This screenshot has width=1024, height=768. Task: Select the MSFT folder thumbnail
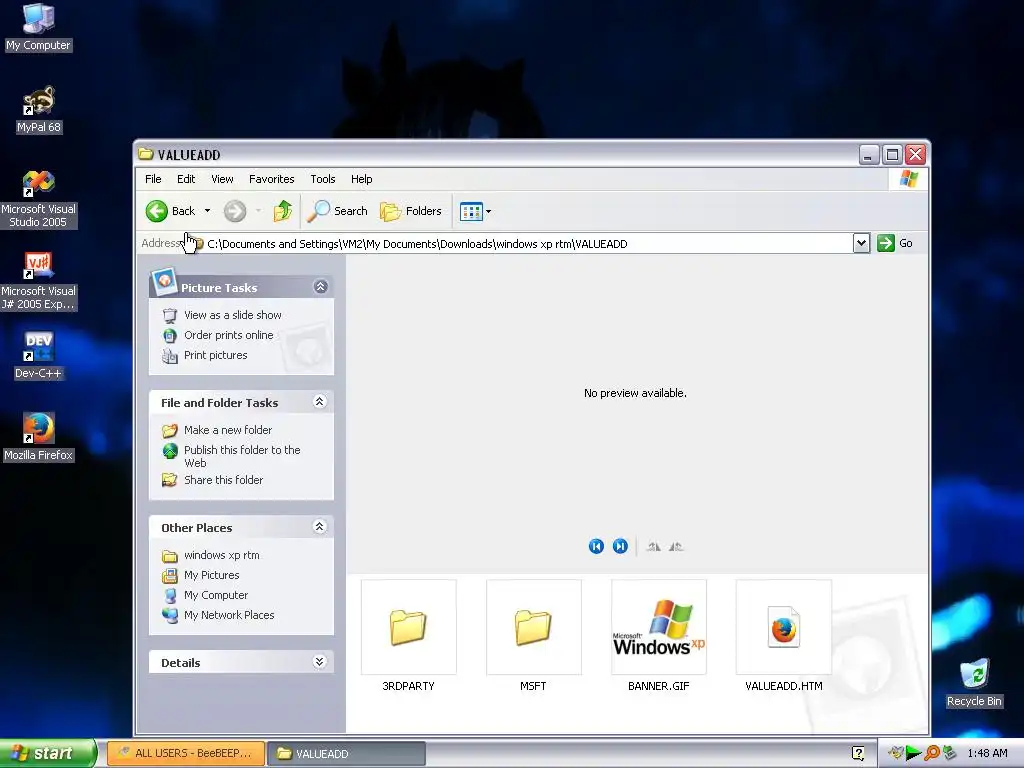coord(534,635)
